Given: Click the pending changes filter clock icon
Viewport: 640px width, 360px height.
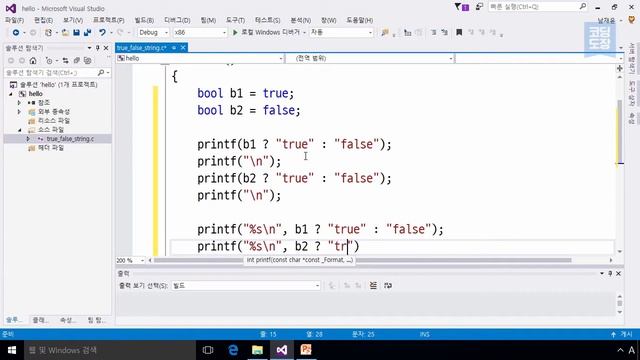Looking at the screenshot, I should [49, 60].
